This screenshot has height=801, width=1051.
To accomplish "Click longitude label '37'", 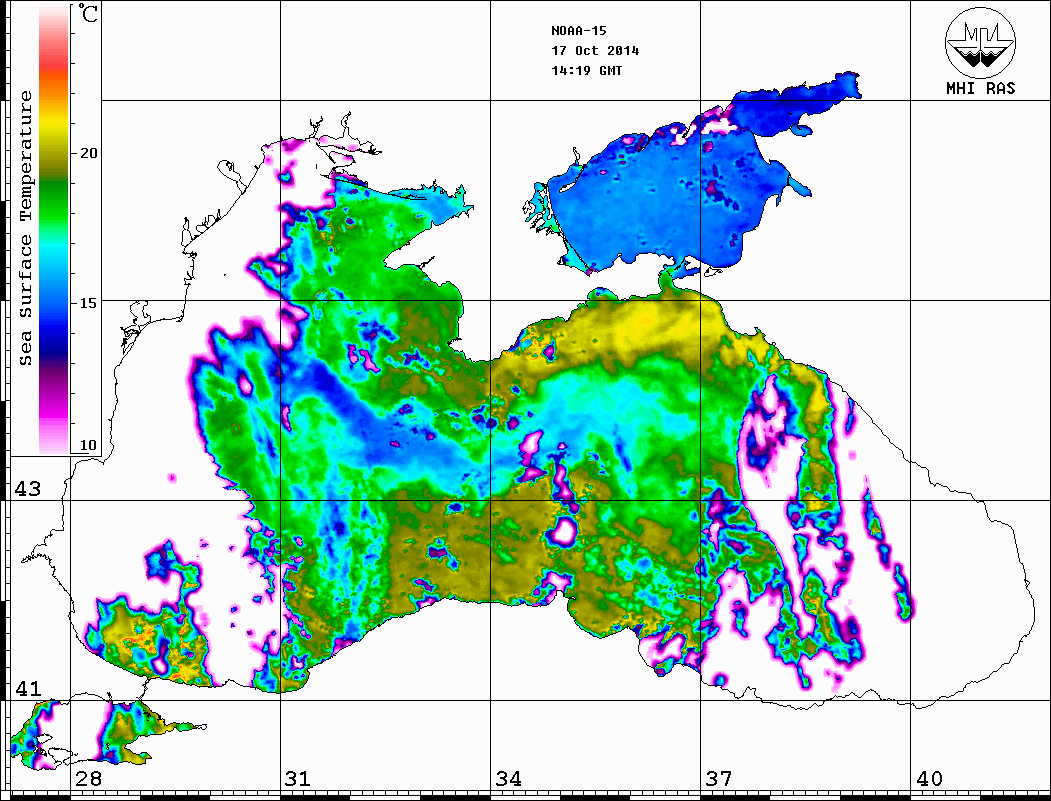I will point(719,779).
